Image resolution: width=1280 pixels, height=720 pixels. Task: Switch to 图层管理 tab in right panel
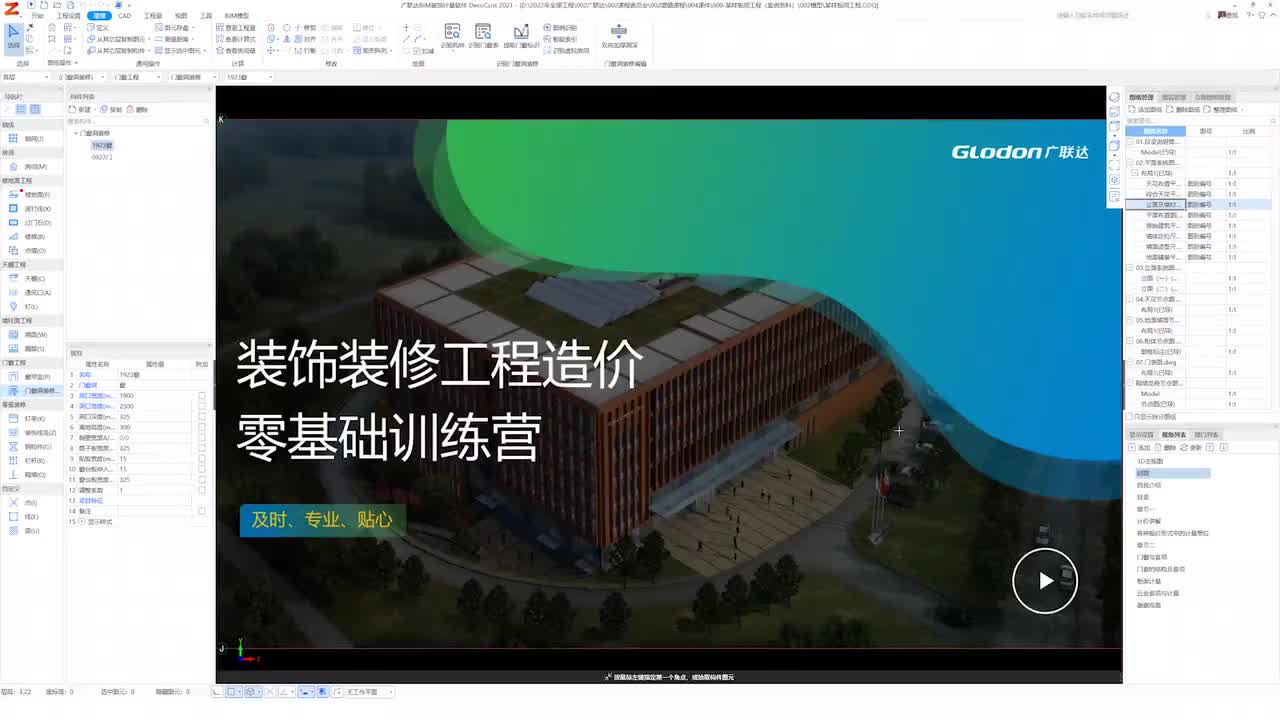coord(1173,97)
